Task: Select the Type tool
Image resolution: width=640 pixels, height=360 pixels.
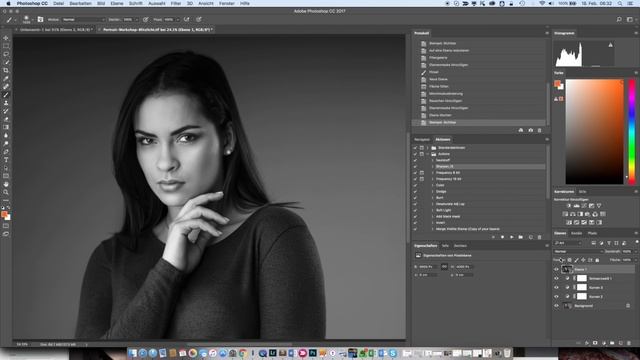Action: click(x=6, y=160)
